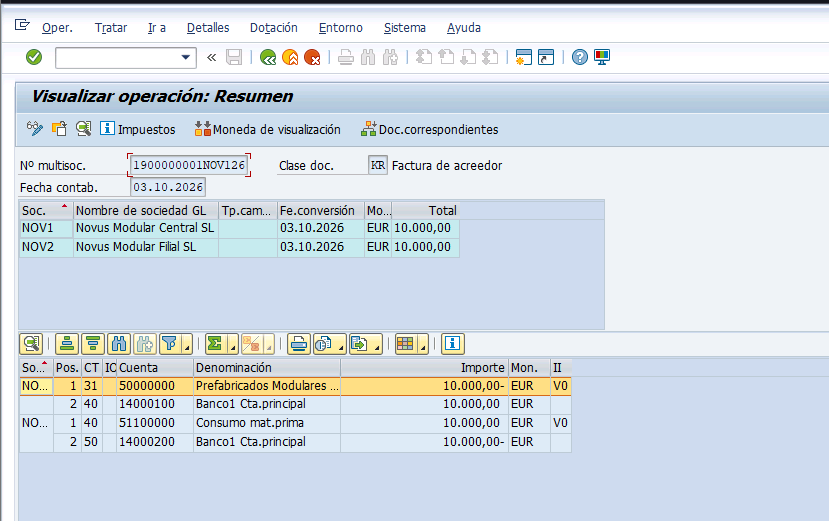Go to next page icon
The height and width of the screenshot is (521, 829).
click(468, 57)
